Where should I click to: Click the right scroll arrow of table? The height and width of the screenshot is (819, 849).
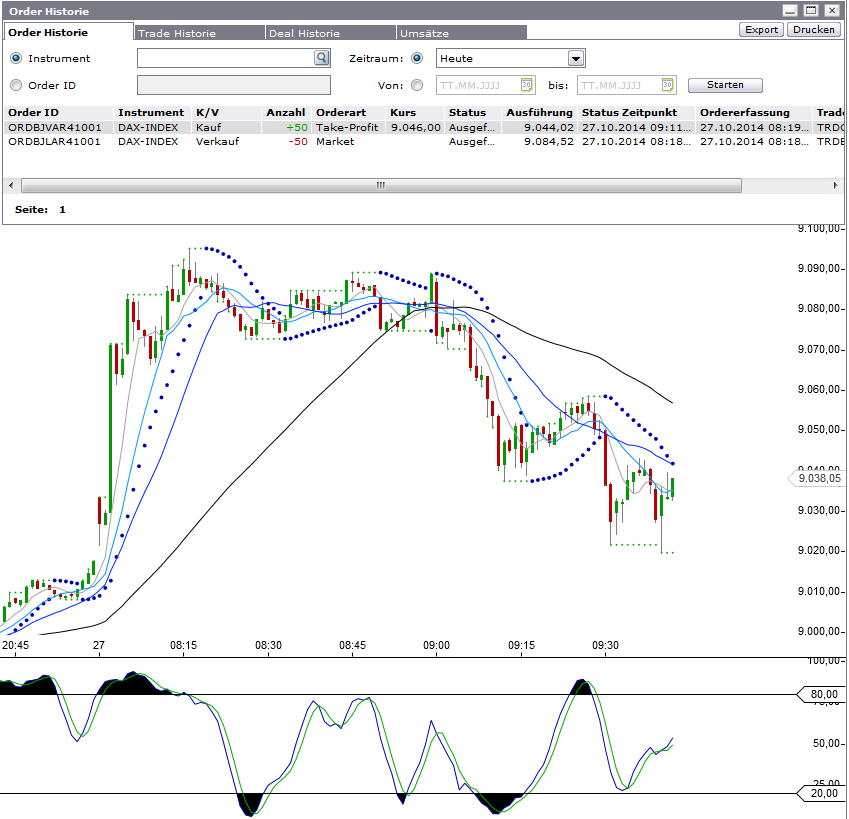tap(835, 185)
